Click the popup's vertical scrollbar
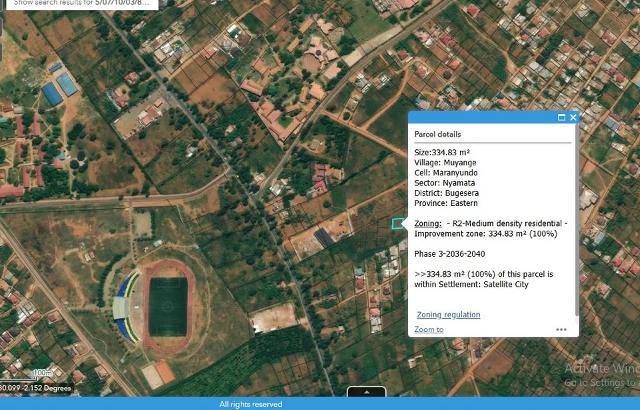Screen dimensions: 640x410 576,221
